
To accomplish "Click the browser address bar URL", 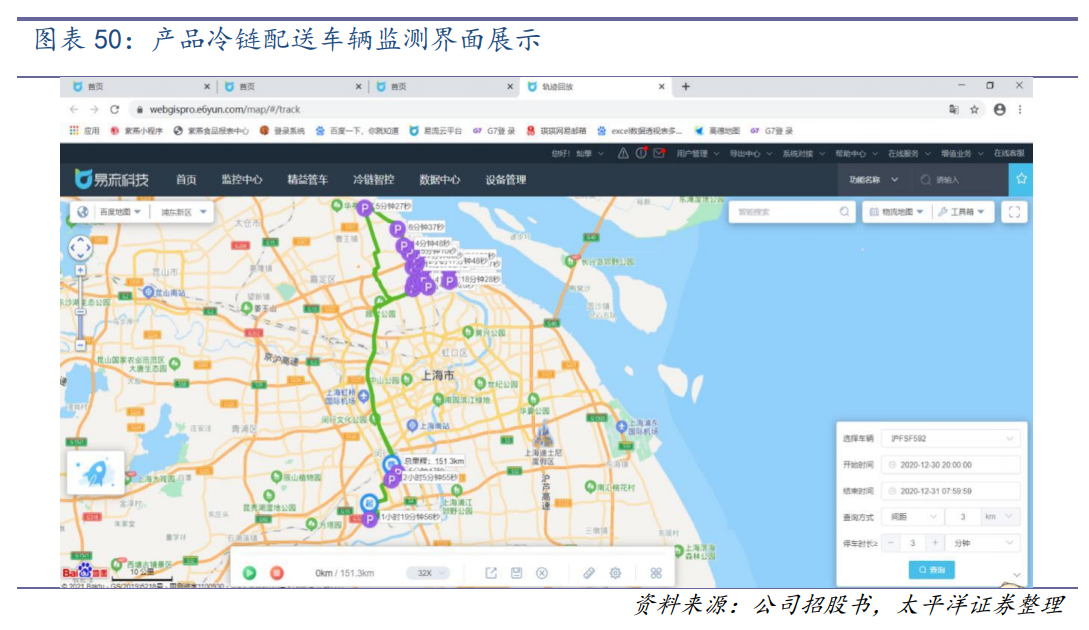I will click(x=225, y=110).
